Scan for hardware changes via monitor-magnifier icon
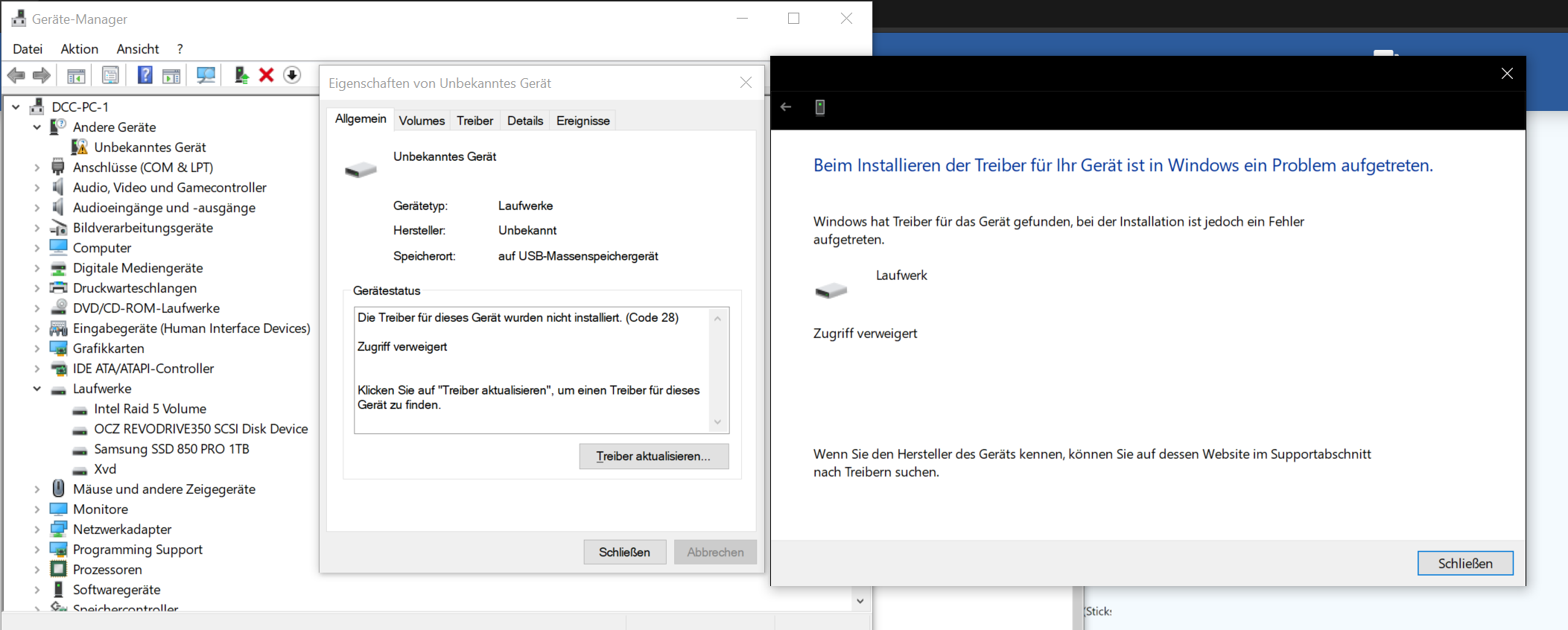 pyautogui.click(x=206, y=75)
